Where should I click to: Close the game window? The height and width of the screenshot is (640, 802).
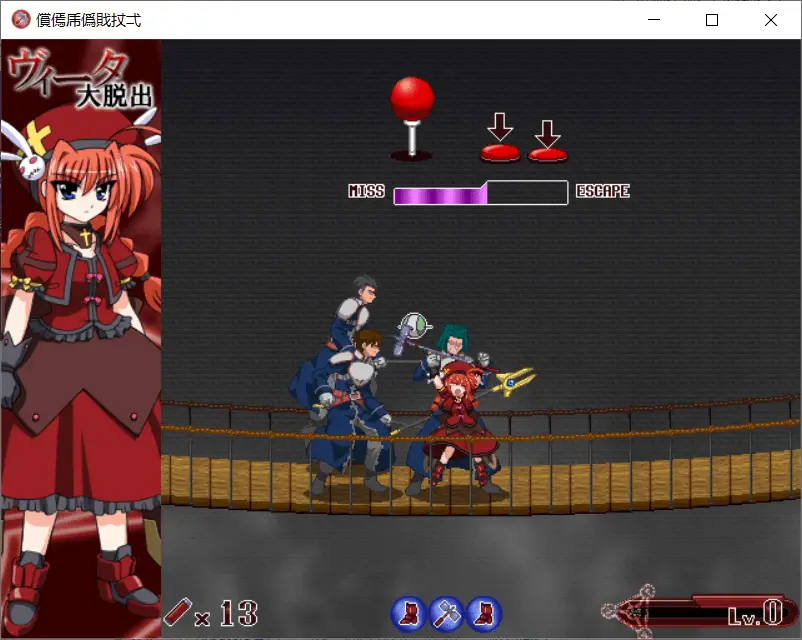pos(770,20)
